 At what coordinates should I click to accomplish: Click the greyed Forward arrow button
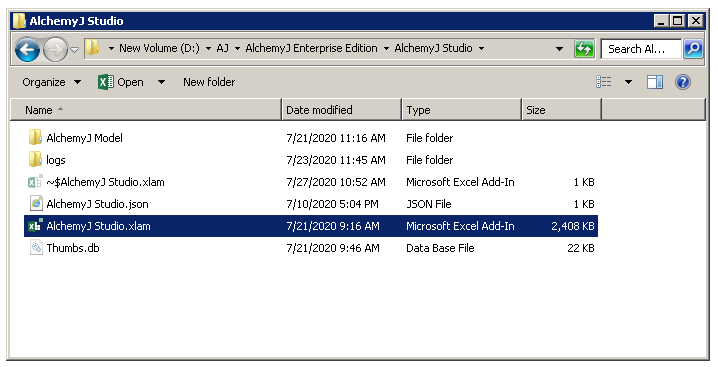[x=55, y=49]
